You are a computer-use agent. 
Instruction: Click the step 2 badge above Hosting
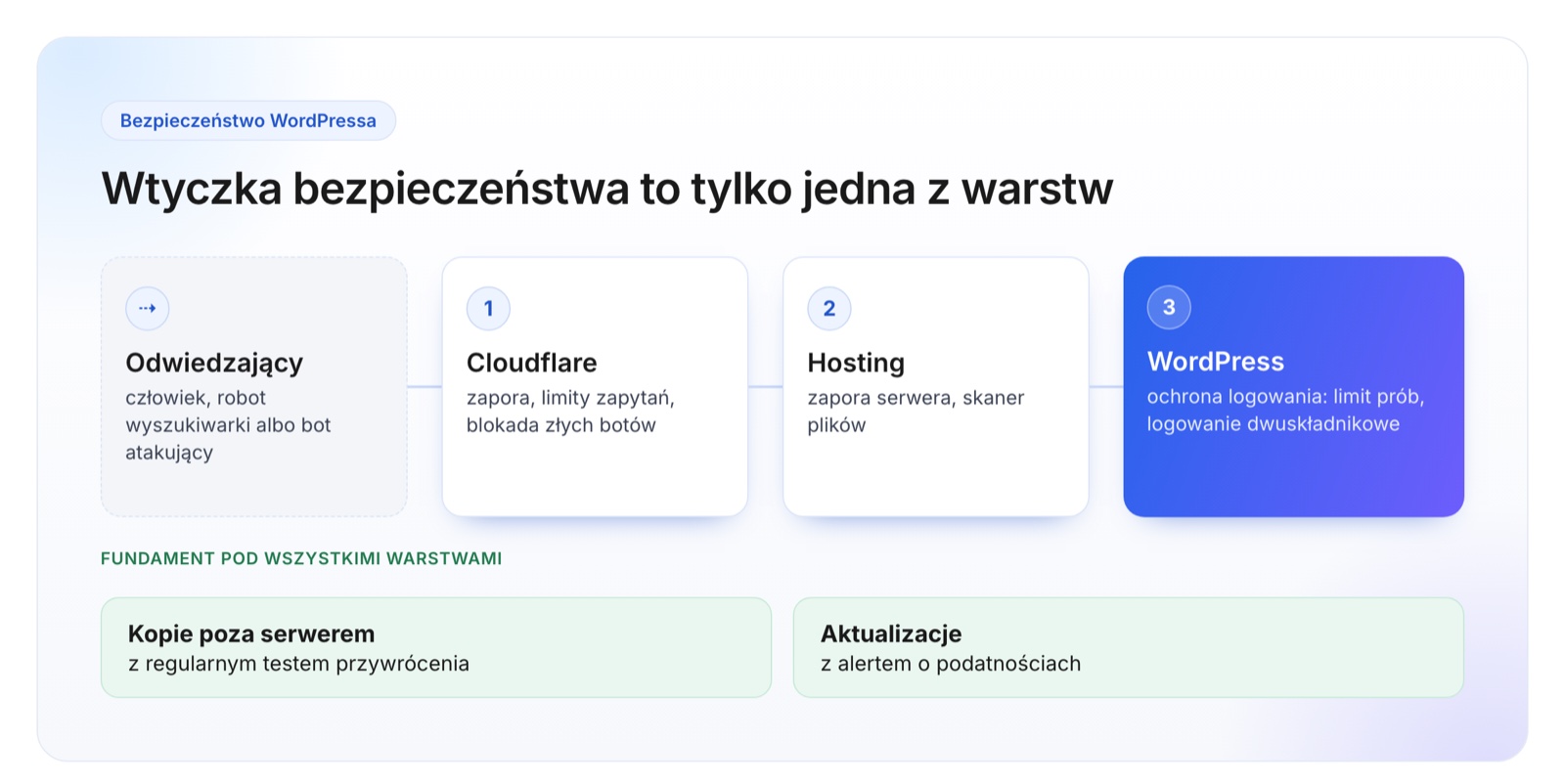pyautogui.click(x=829, y=308)
